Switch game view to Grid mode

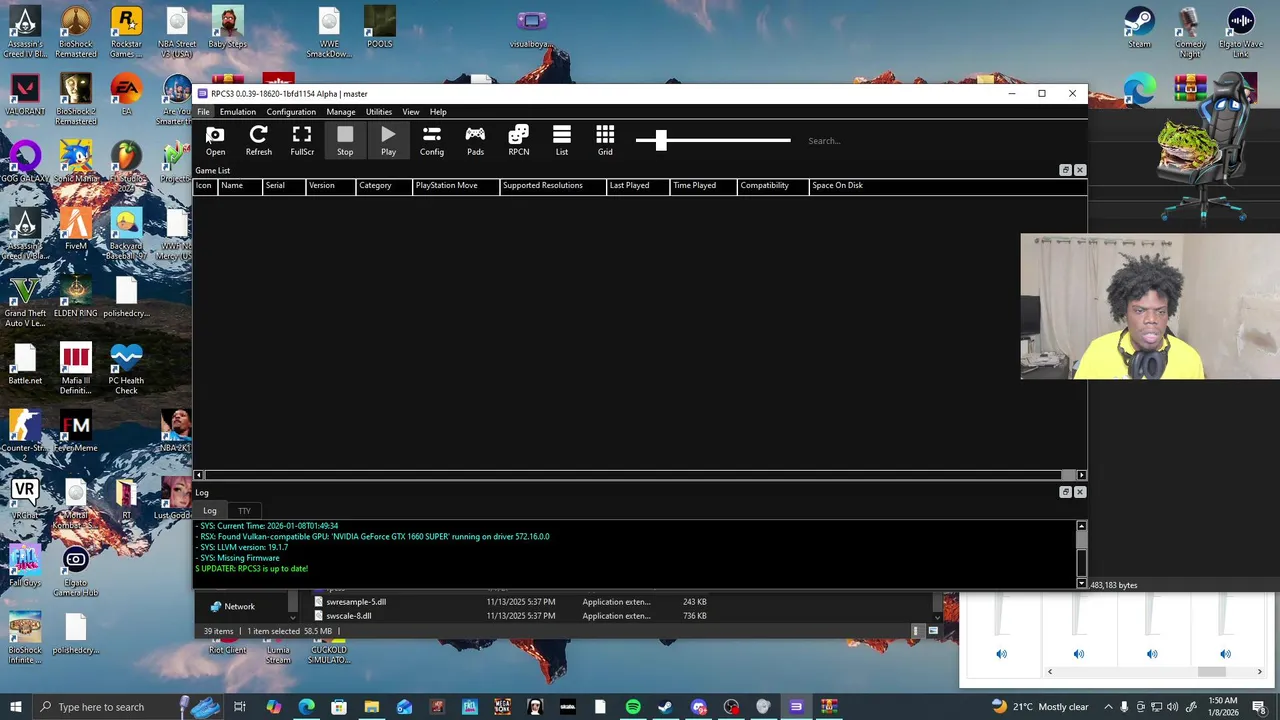click(605, 141)
